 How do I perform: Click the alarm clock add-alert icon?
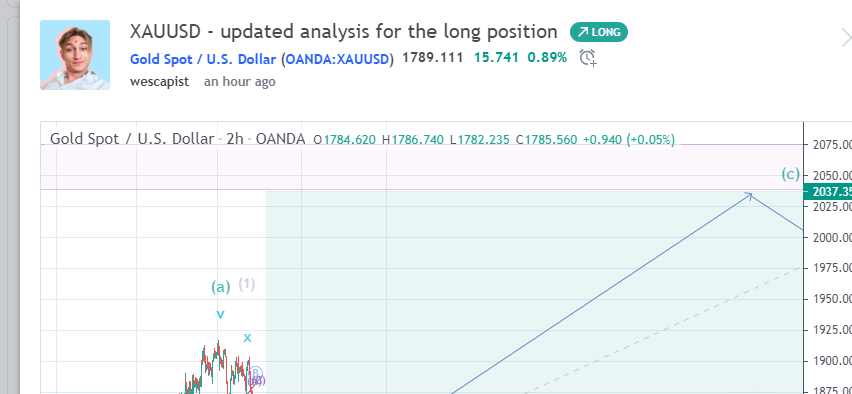[587, 58]
